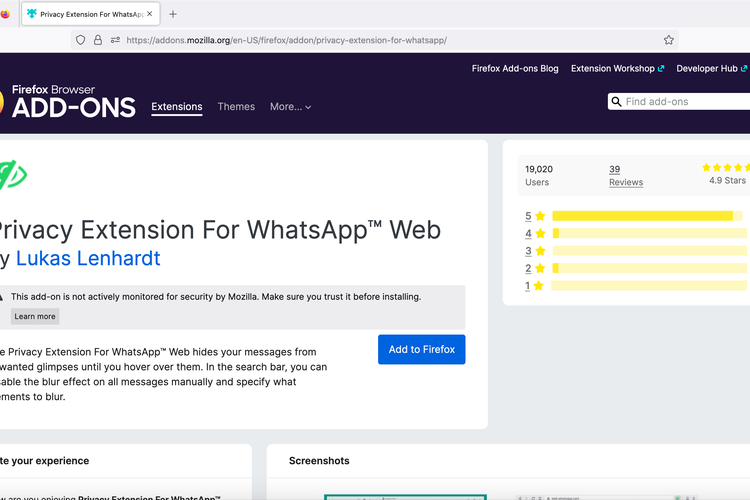This screenshot has height=500, width=750.
Task: Open the Firefox Add-ons Blog link
Action: 515,69
